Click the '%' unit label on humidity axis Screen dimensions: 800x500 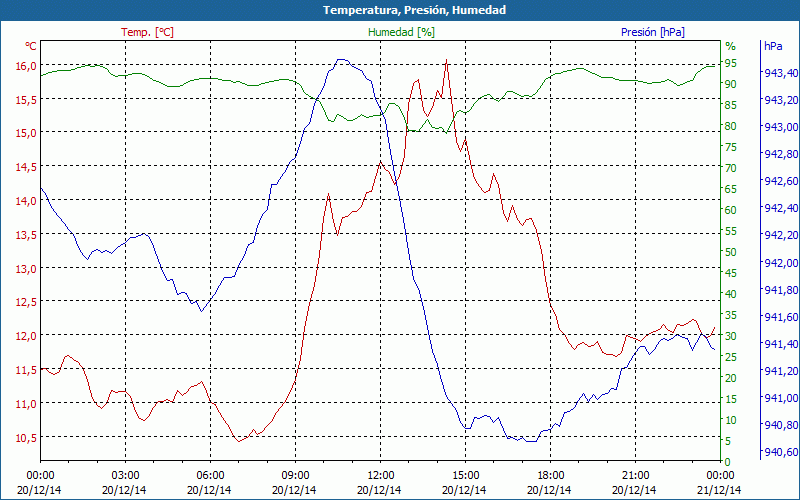tap(731, 46)
